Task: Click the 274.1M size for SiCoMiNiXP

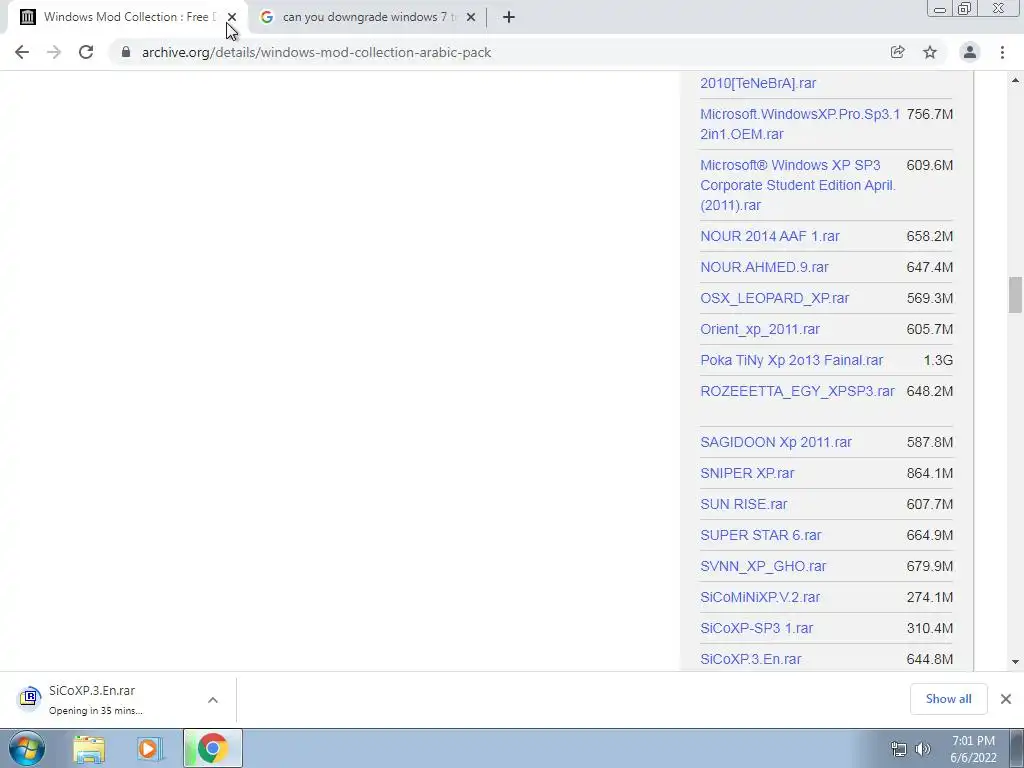Action: (929, 597)
